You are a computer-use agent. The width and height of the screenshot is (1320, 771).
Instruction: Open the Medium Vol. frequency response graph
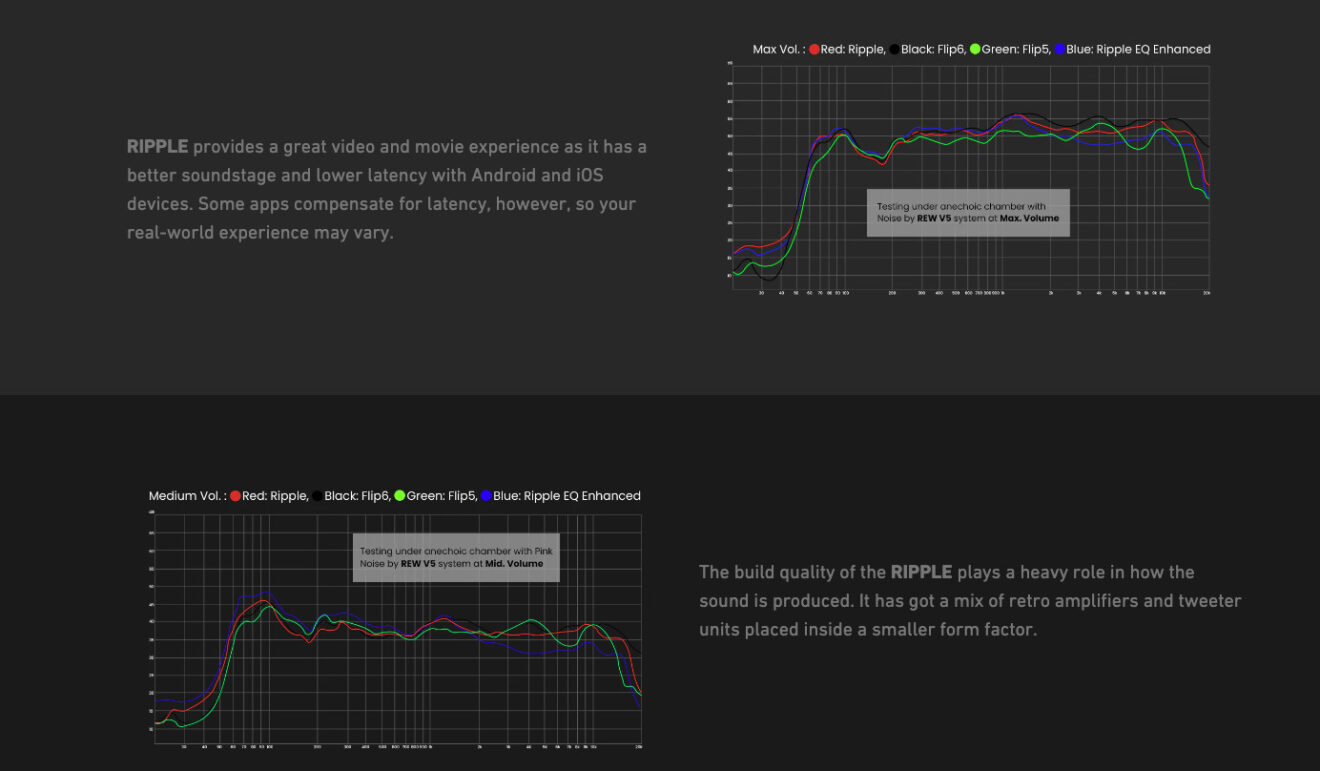tap(397, 630)
